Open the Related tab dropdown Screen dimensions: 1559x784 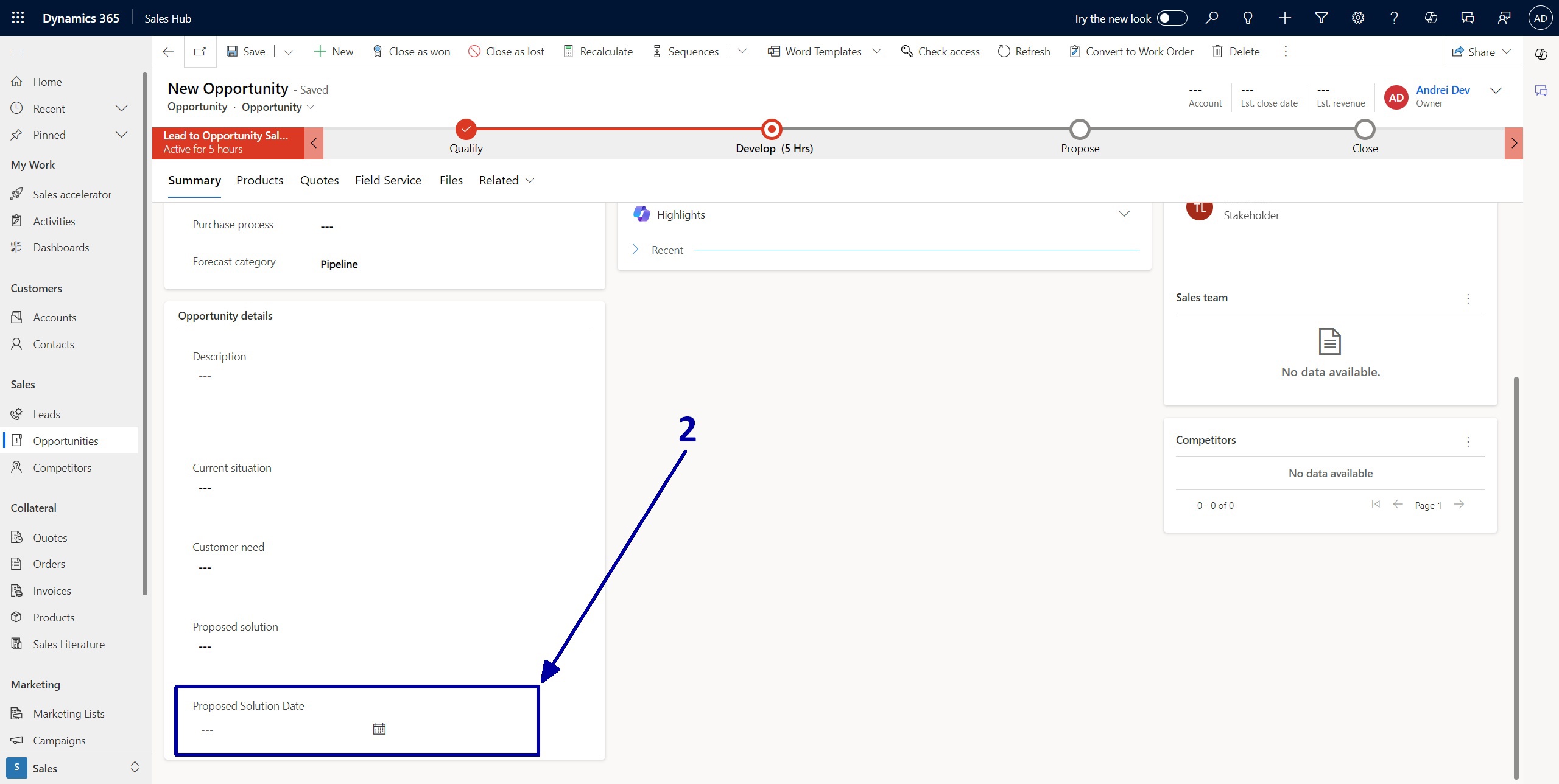point(506,180)
